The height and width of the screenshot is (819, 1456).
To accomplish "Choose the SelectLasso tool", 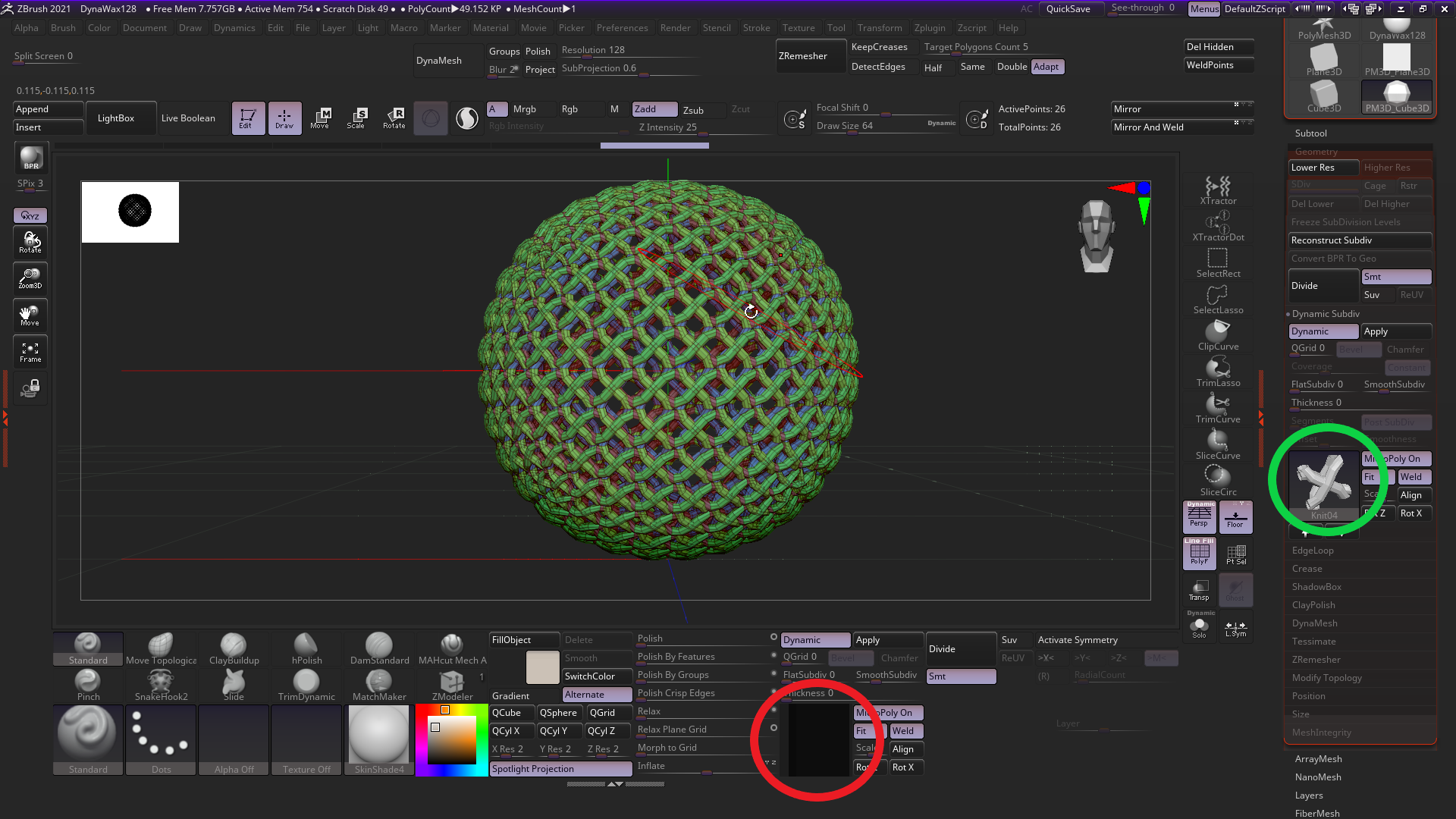I will pos(1218,299).
